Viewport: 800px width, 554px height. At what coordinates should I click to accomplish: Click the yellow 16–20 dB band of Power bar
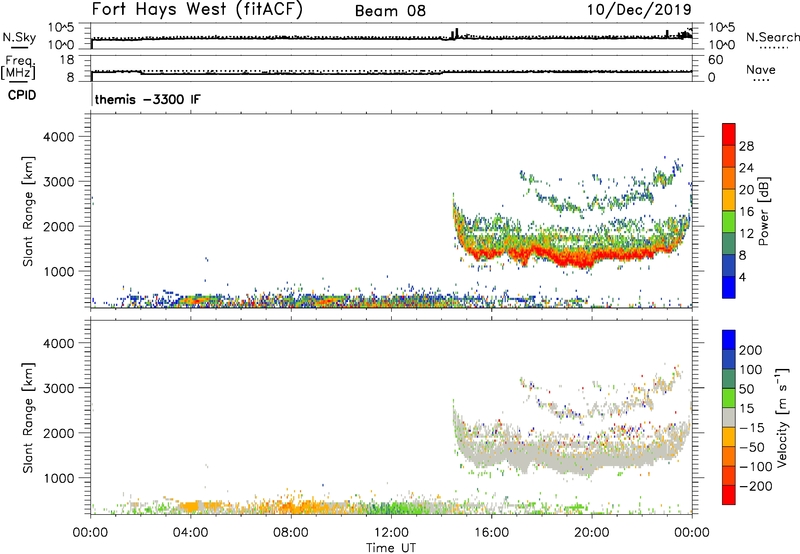tap(729, 200)
